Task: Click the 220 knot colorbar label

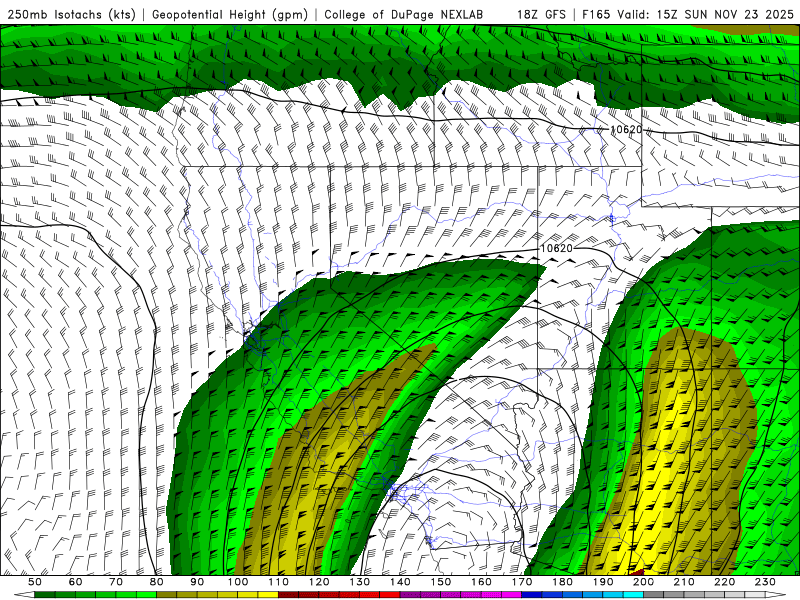Action: pyautogui.click(x=725, y=582)
